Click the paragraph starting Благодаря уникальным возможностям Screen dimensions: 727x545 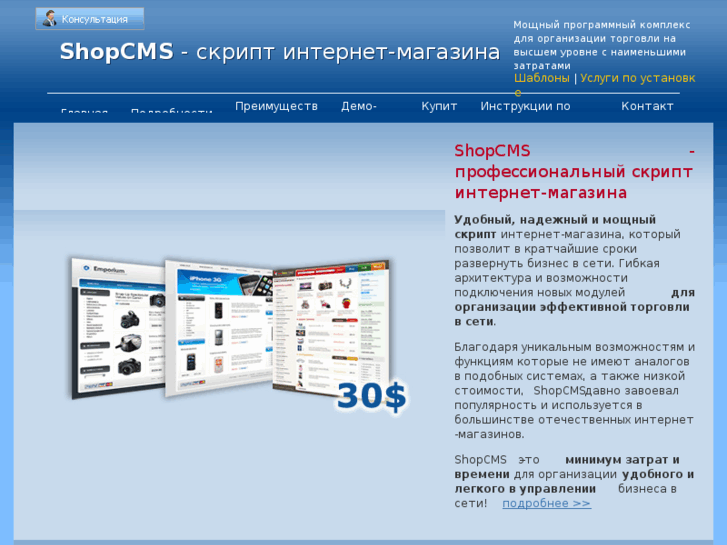point(574,391)
